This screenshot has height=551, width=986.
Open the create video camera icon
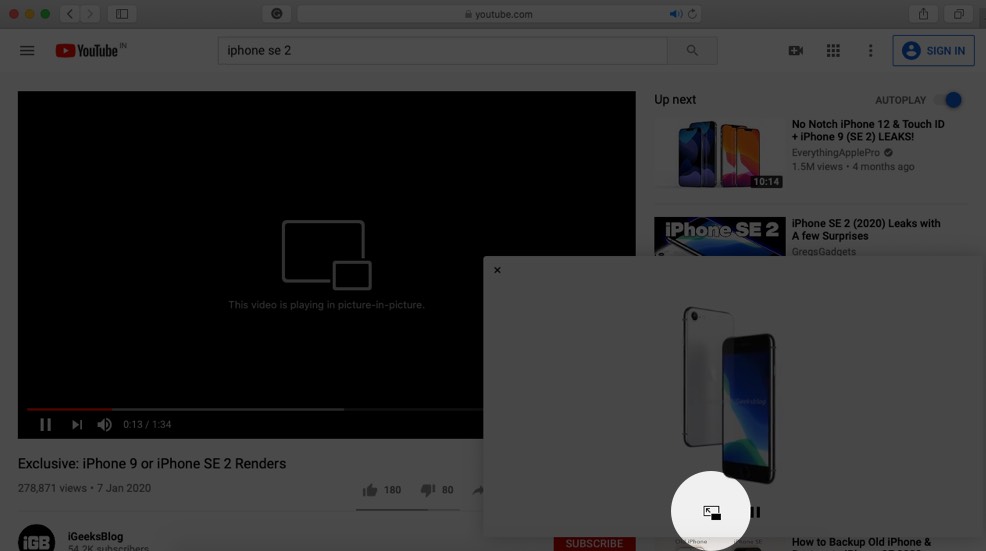[x=795, y=50]
